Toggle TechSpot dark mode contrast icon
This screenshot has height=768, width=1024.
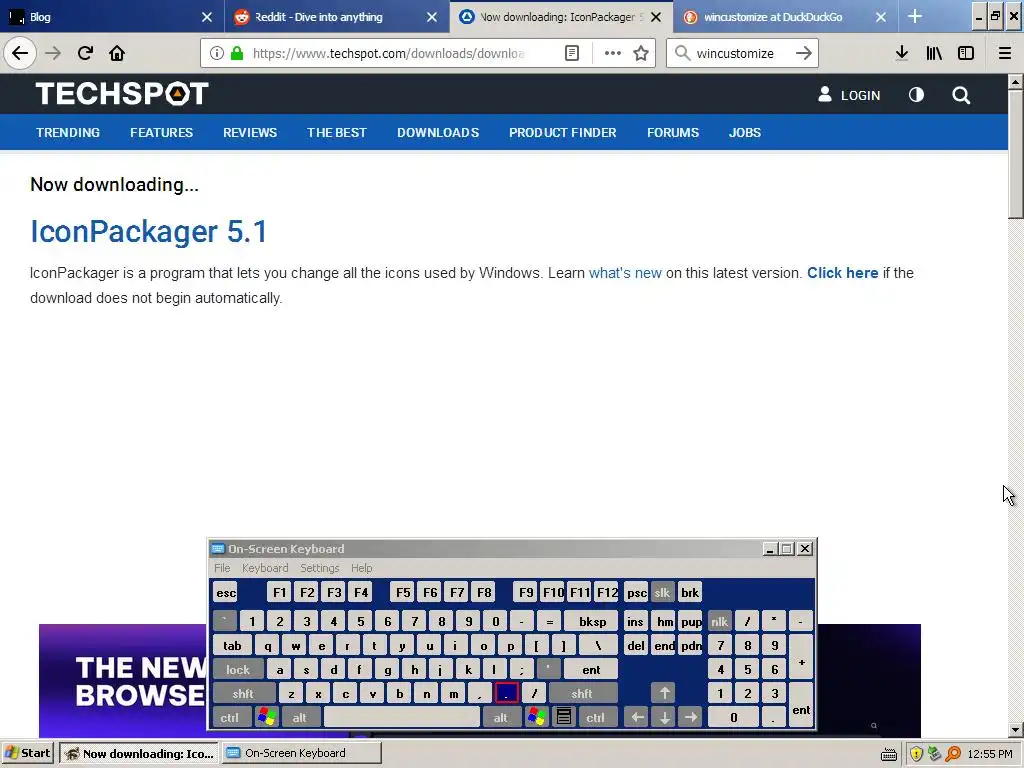tap(916, 95)
